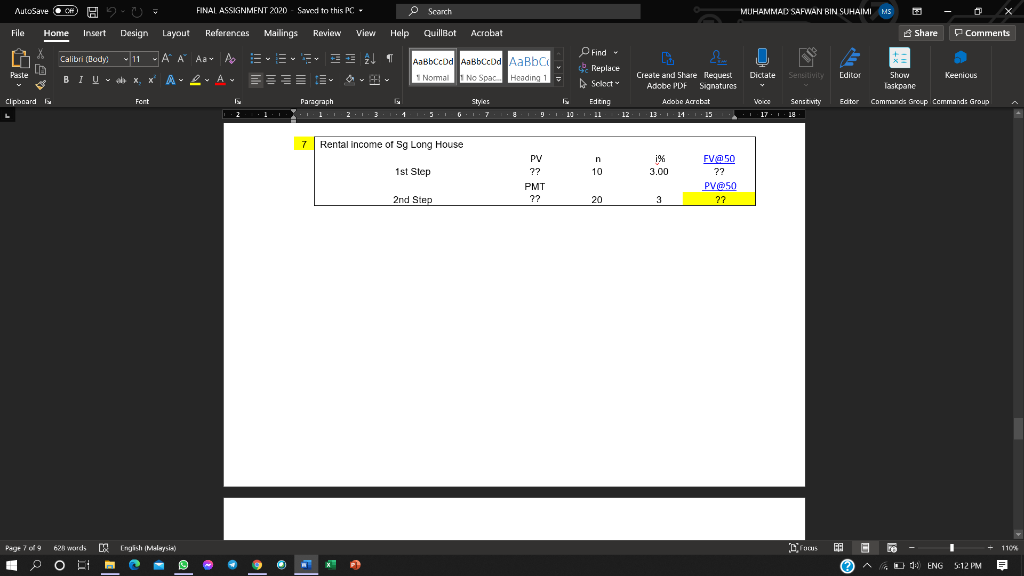Toggle AutoSave switch off/on
Screen dimensions: 1024x576
tap(65, 11)
